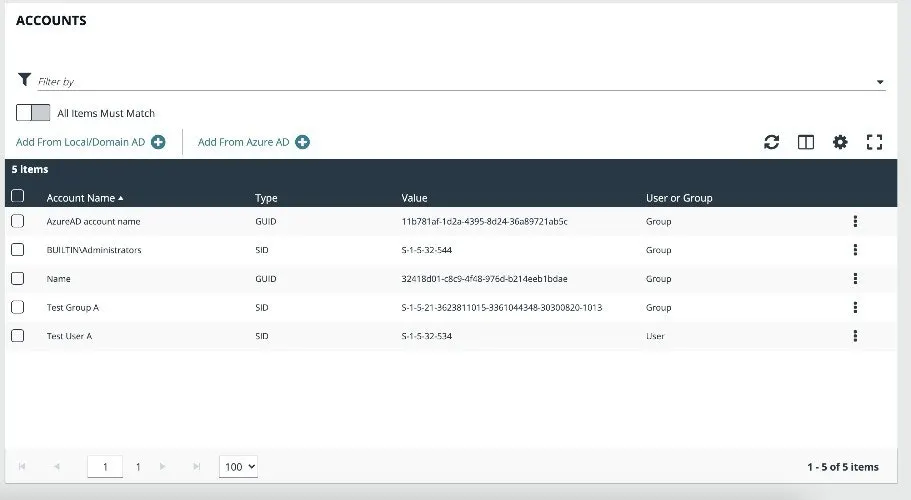This screenshot has width=911, height=500.
Task: Select the Test Group A name
Action: pyautogui.click(x=73, y=307)
